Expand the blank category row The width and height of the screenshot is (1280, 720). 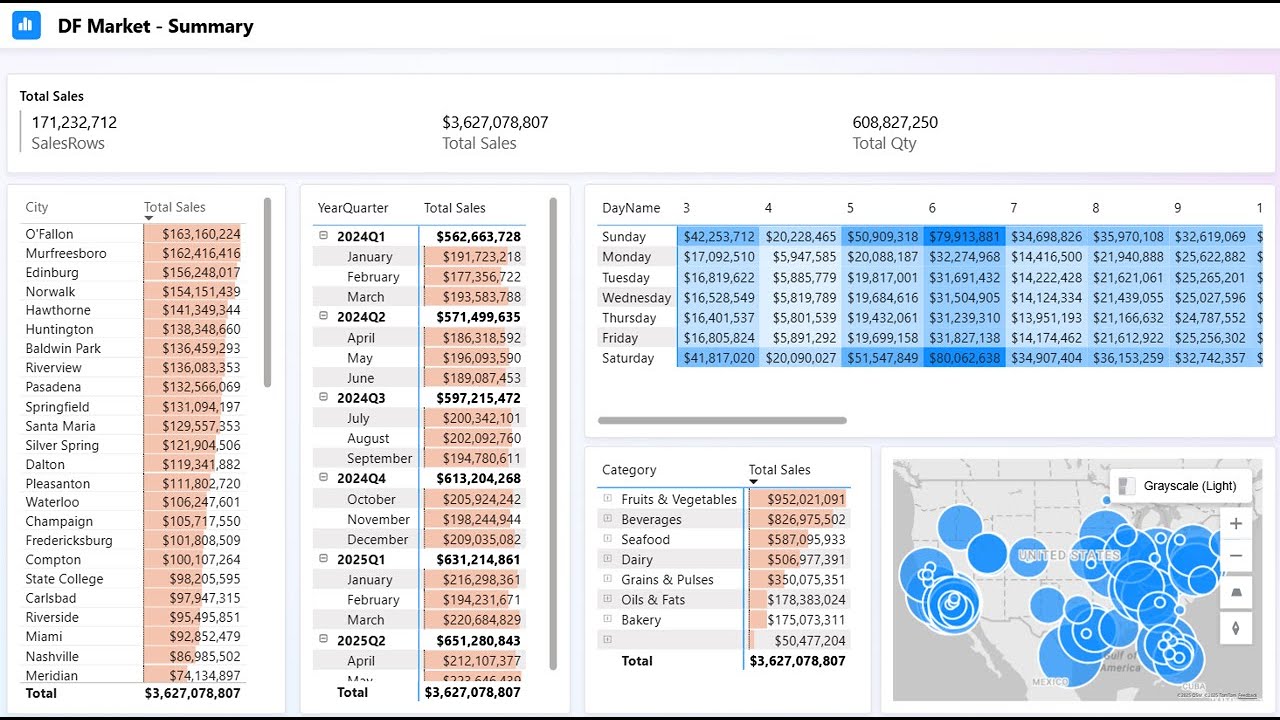[x=607, y=639]
